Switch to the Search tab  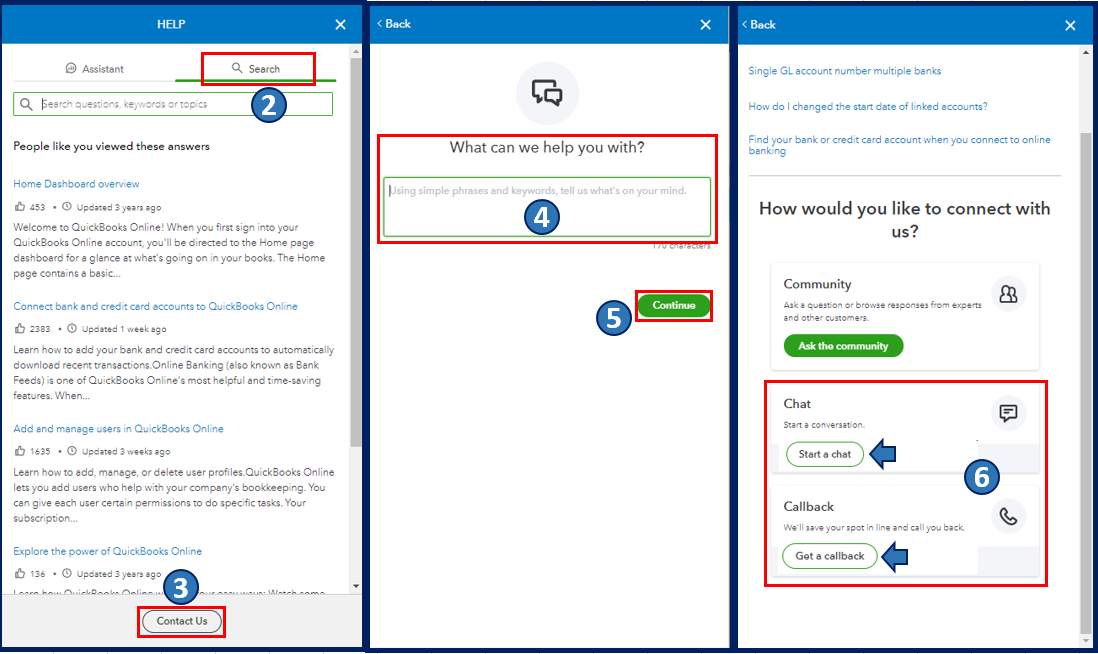[x=256, y=69]
